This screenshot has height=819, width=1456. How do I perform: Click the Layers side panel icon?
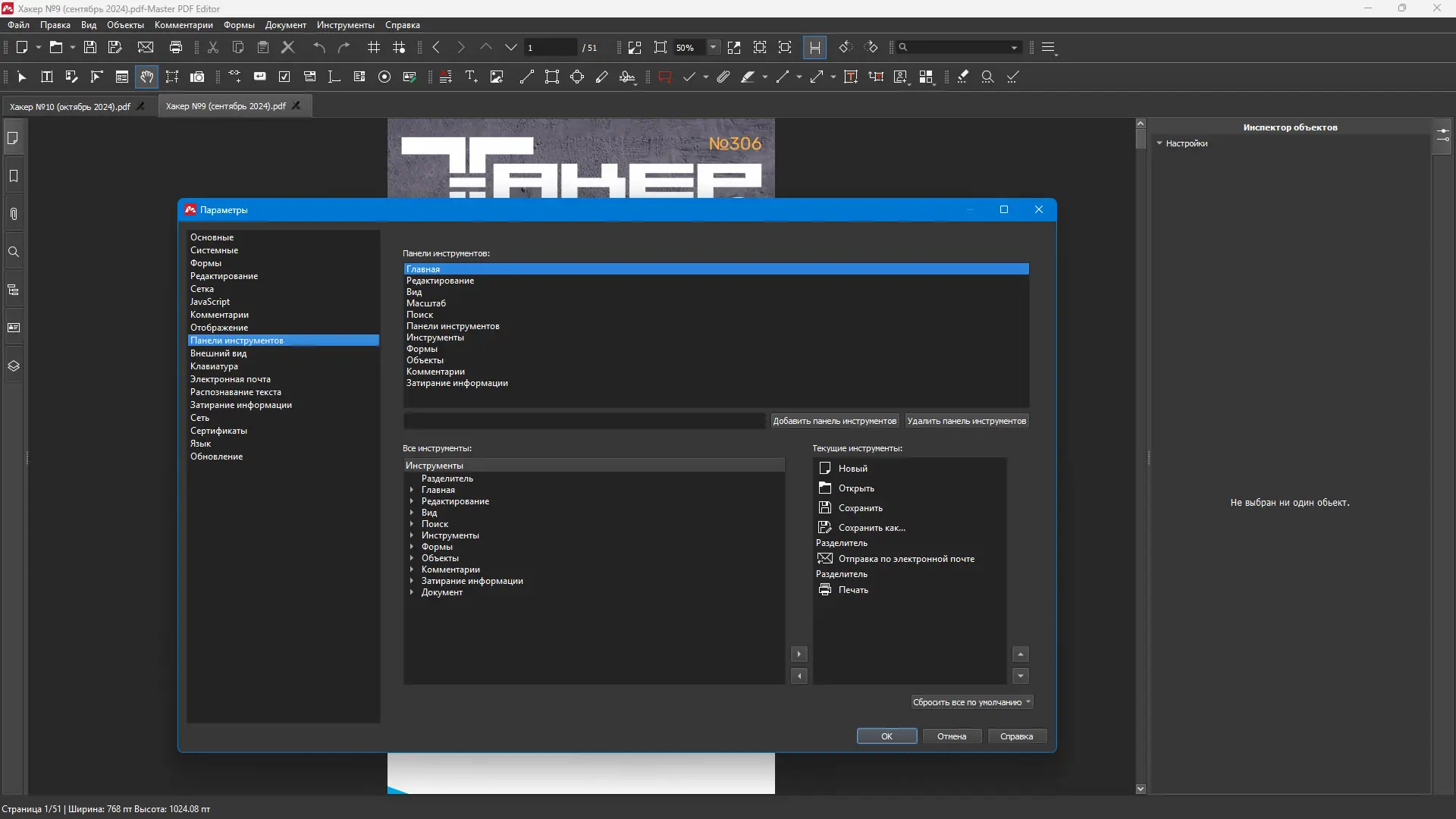tap(14, 366)
